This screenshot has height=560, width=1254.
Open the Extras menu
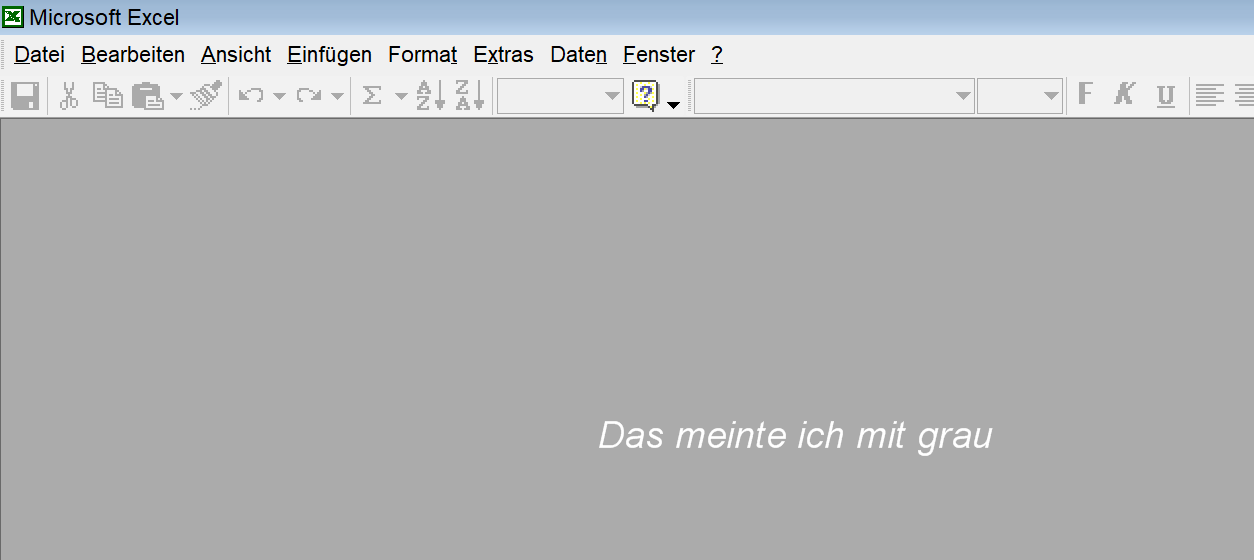pyautogui.click(x=504, y=55)
